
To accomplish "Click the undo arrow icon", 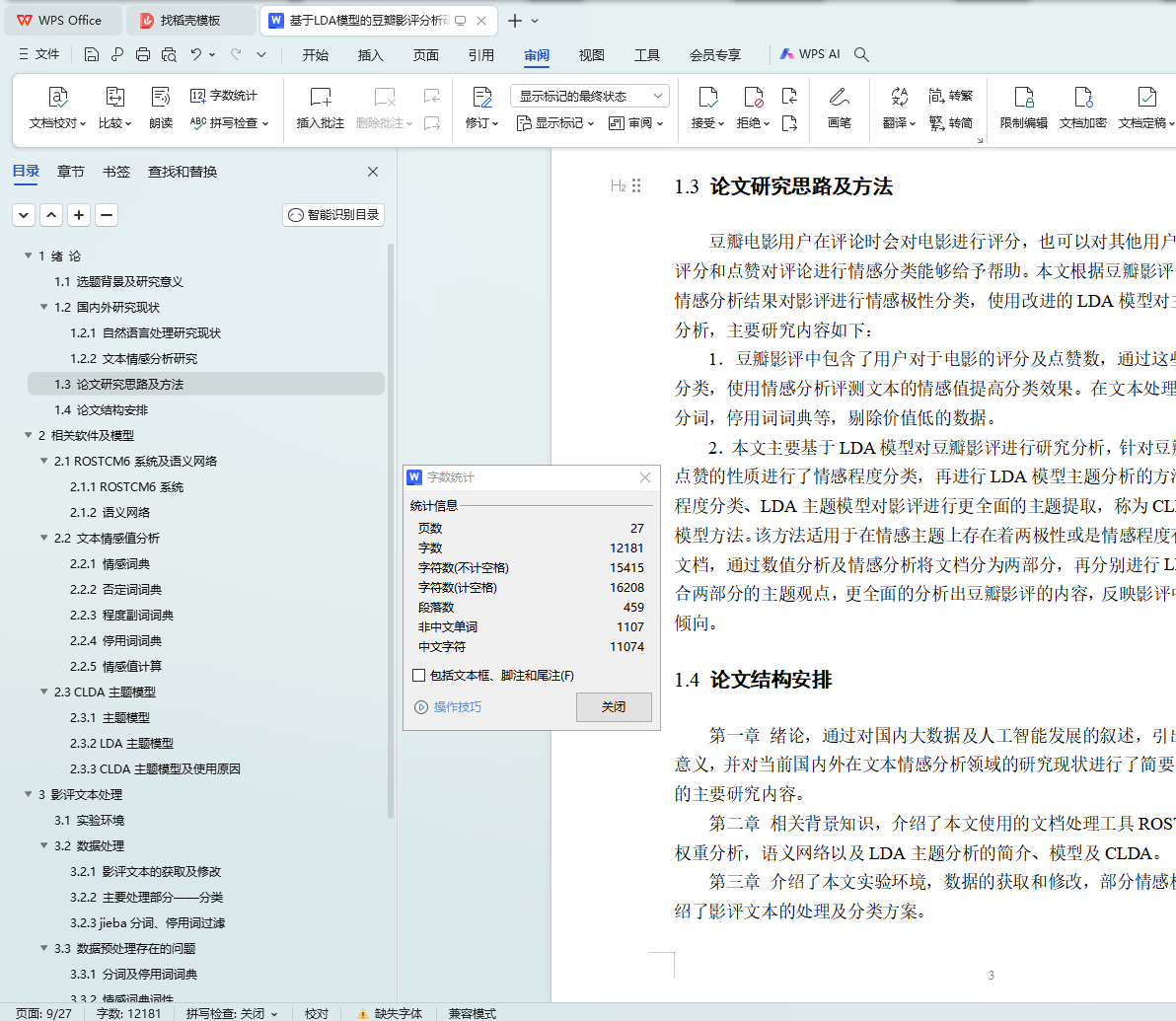I will coord(195,54).
